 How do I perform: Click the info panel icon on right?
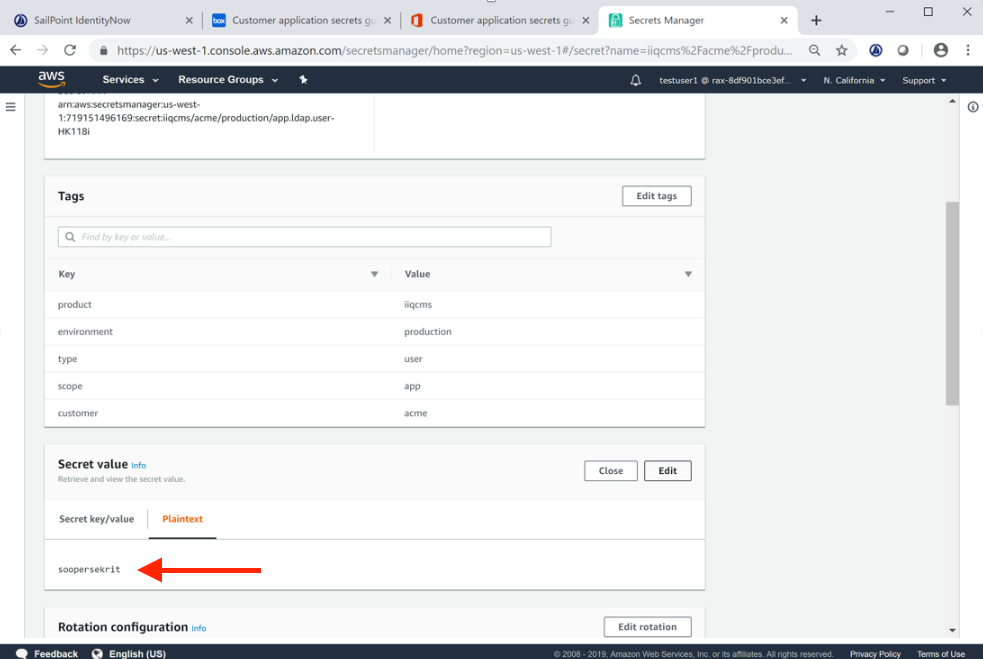tap(972, 107)
